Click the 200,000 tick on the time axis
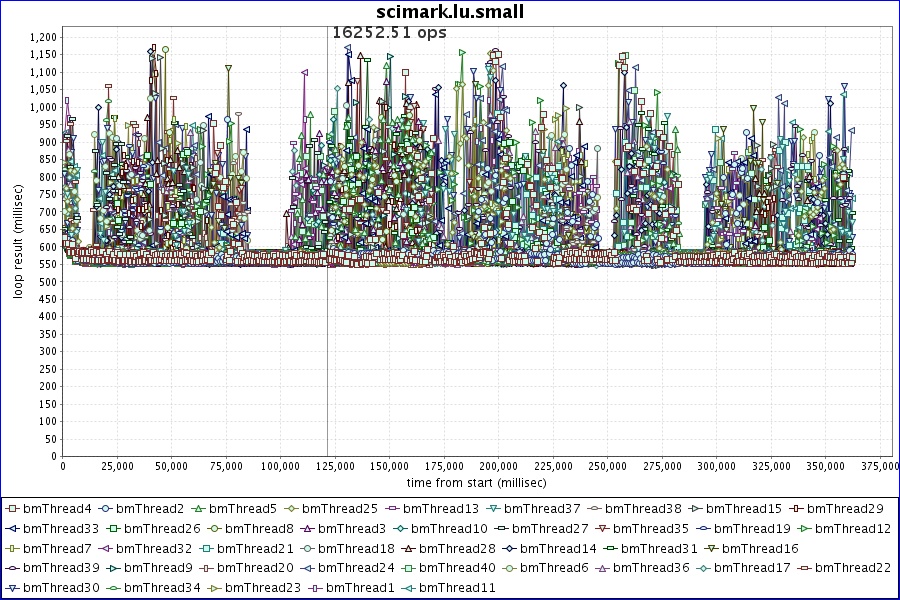This screenshot has width=900, height=600. click(x=498, y=466)
